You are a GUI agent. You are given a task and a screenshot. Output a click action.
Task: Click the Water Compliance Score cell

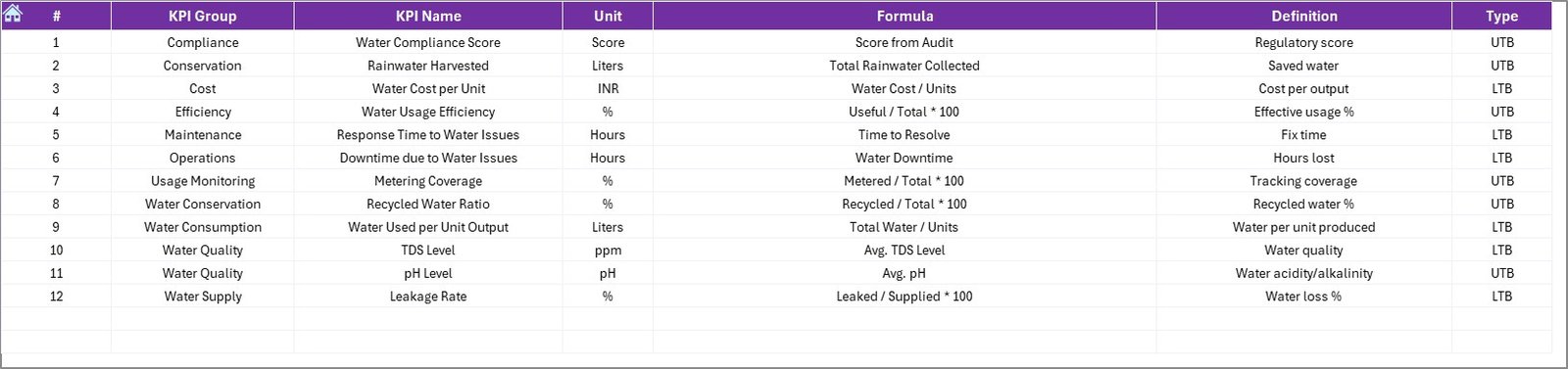pos(428,42)
